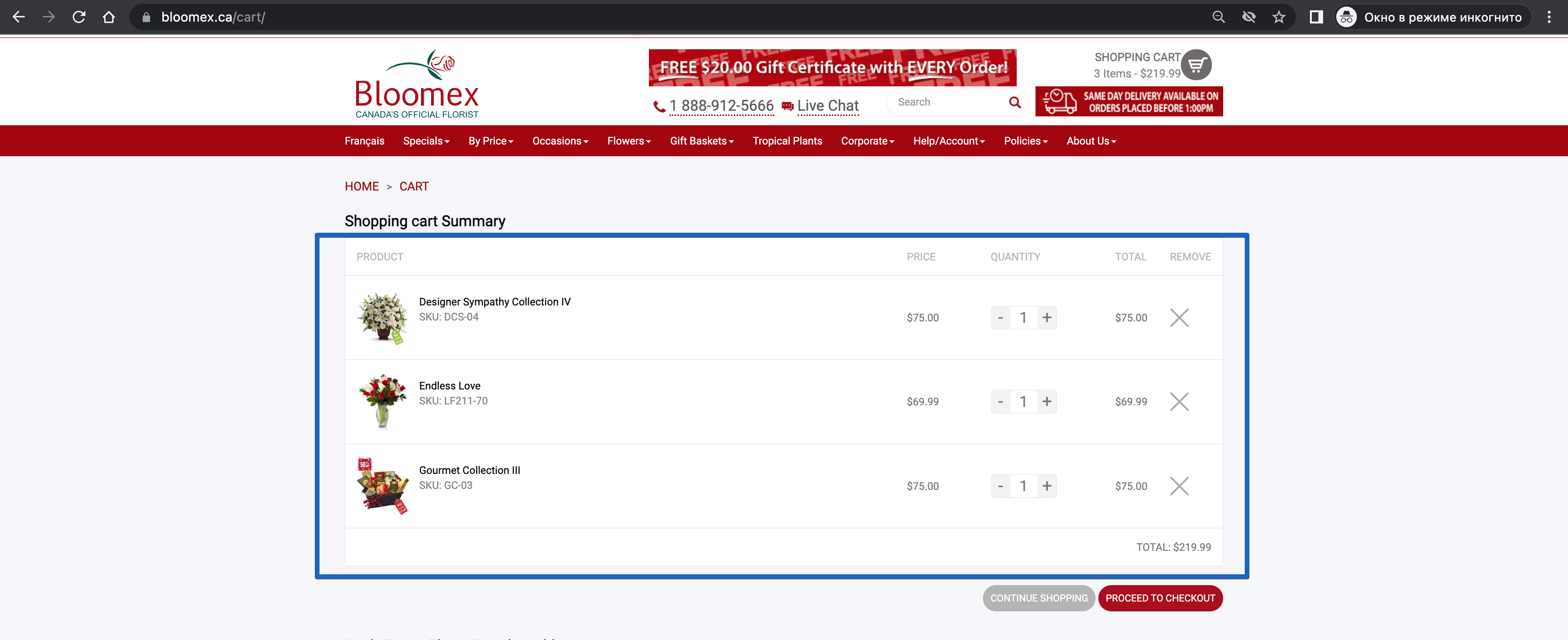1568x640 pixels.
Task: Open Designer Sympathy Collection IV product thumbnail
Action: pos(382,318)
